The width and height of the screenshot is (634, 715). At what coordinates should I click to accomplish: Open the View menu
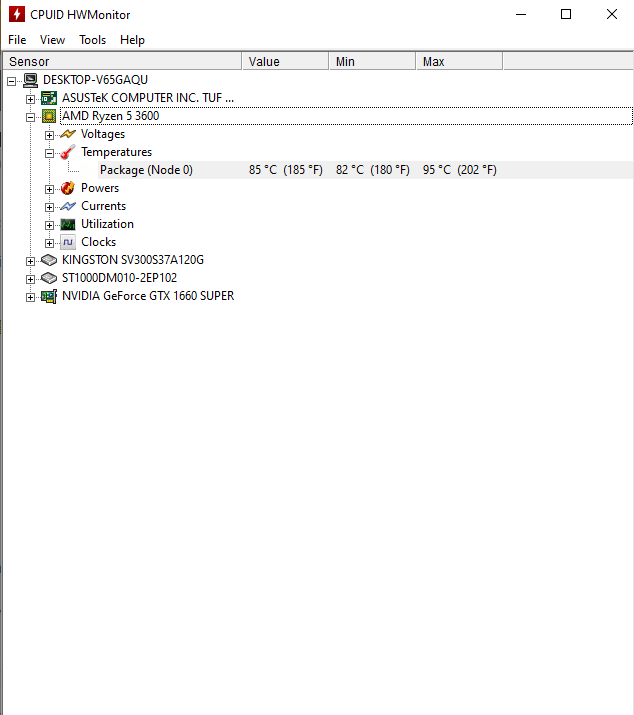point(52,40)
